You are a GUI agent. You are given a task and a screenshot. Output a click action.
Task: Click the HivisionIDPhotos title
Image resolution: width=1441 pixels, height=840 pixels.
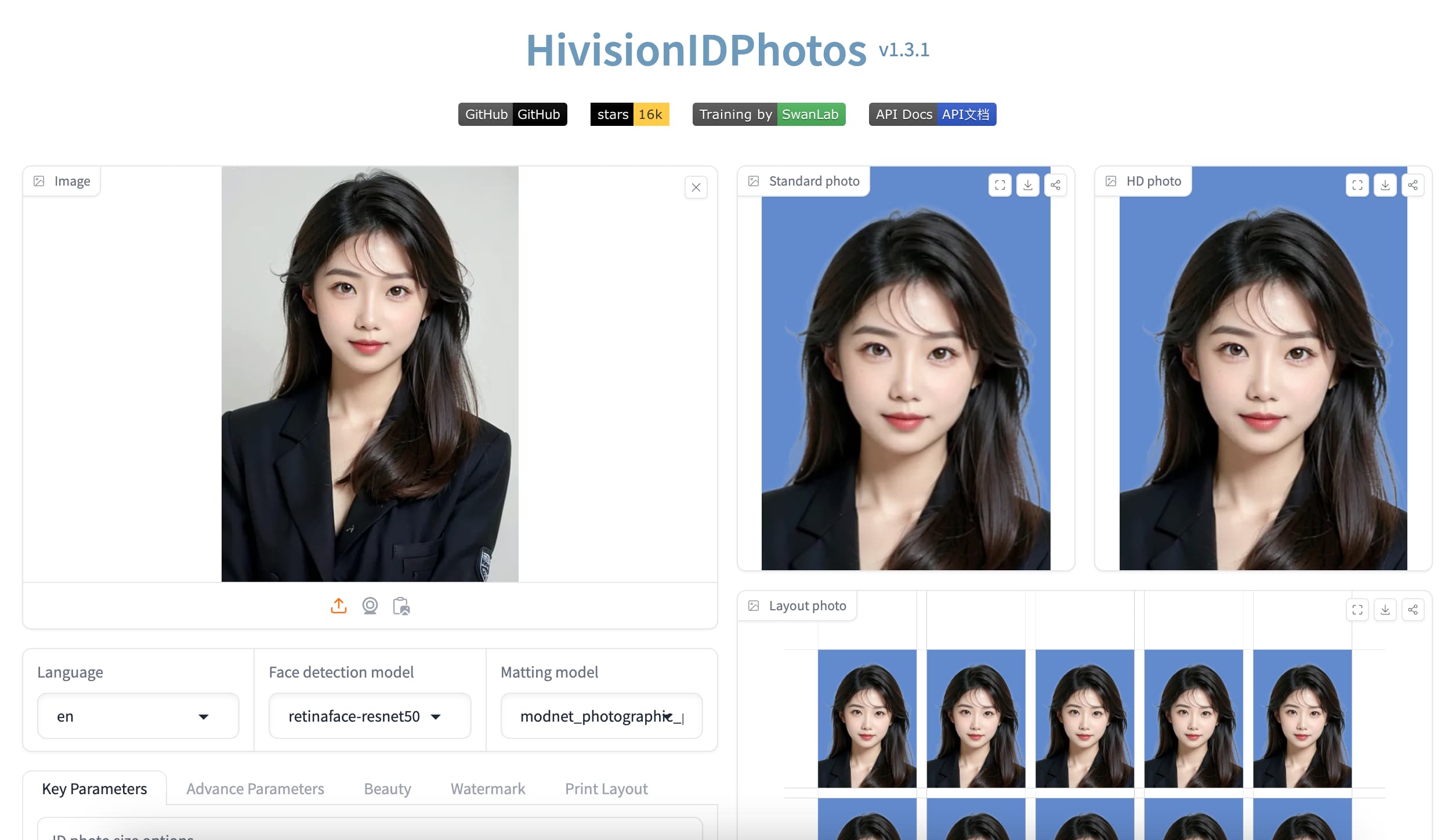696,50
